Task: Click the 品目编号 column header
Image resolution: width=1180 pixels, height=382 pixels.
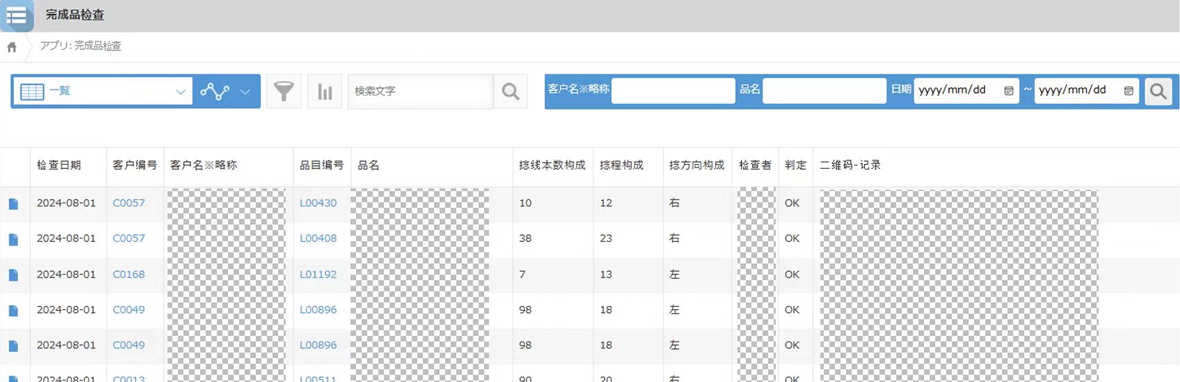Action: click(322, 165)
